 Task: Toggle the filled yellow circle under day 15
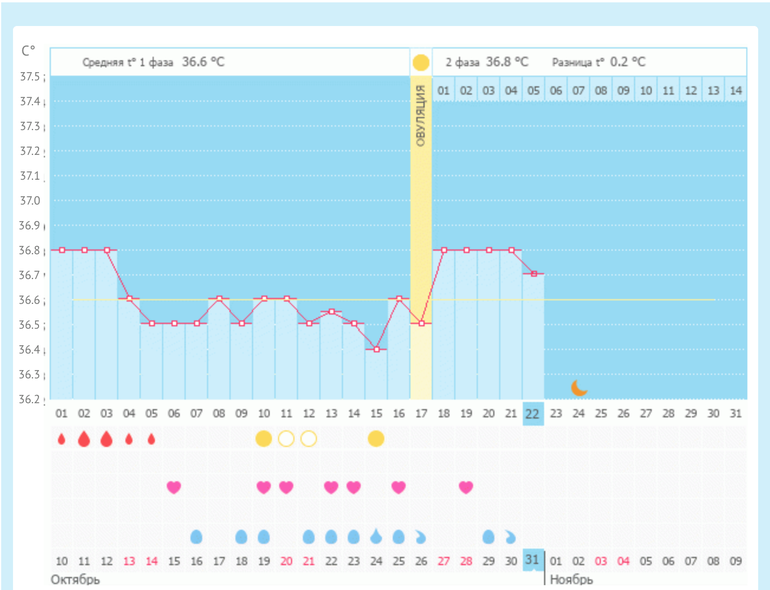point(376,438)
